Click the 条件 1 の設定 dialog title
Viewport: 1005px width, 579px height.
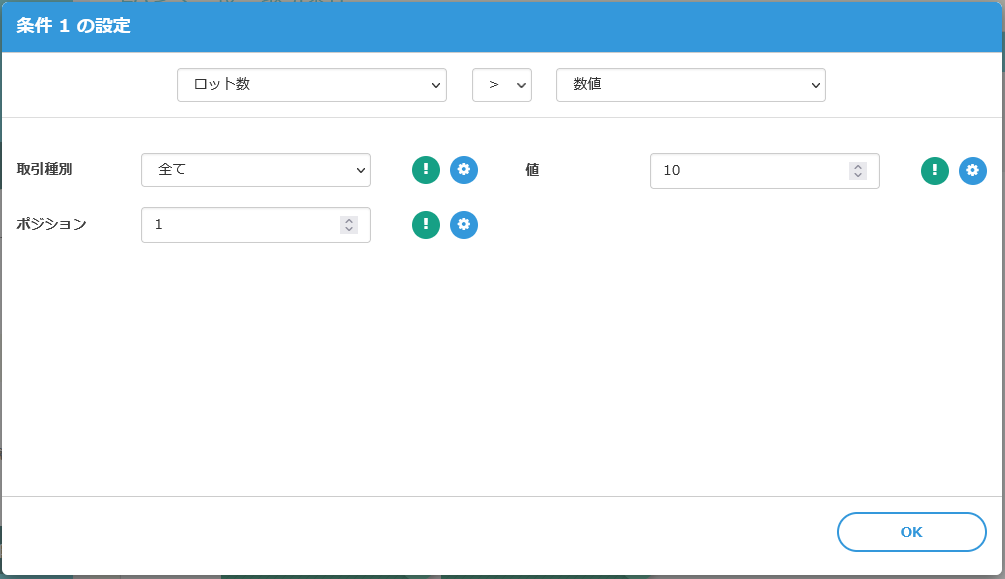(73, 26)
